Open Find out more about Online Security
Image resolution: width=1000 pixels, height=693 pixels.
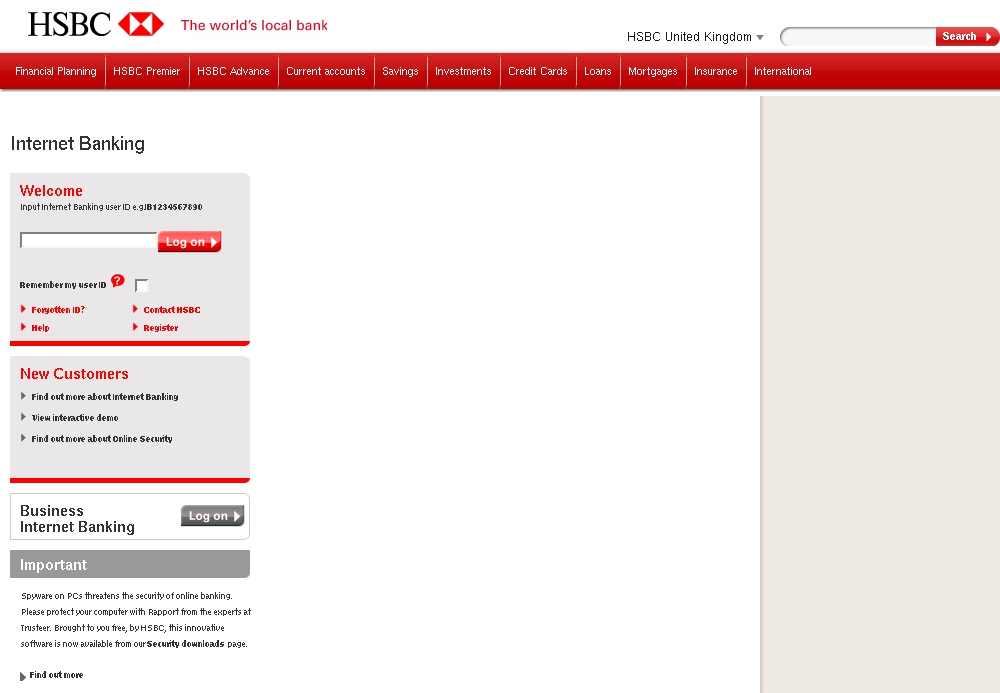(102, 439)
